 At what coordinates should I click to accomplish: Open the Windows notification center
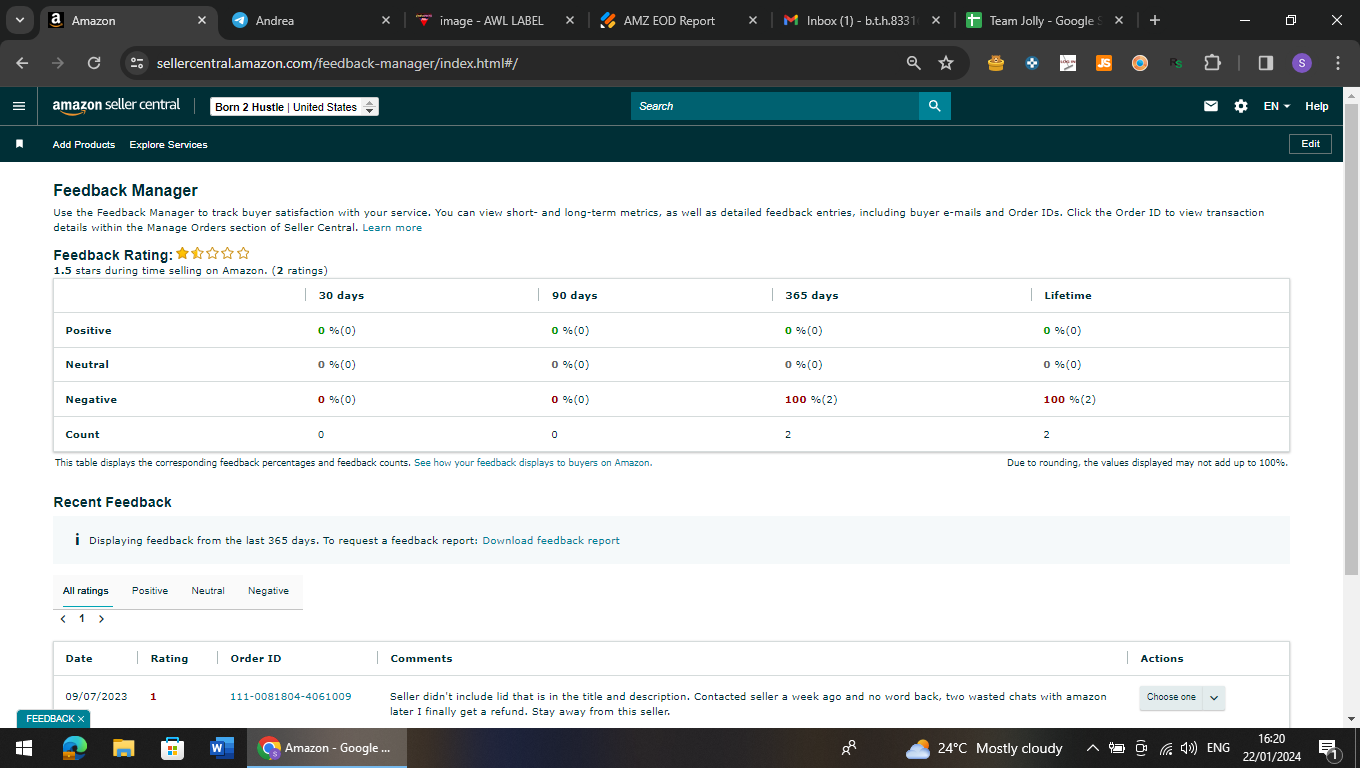point(1329,748)
